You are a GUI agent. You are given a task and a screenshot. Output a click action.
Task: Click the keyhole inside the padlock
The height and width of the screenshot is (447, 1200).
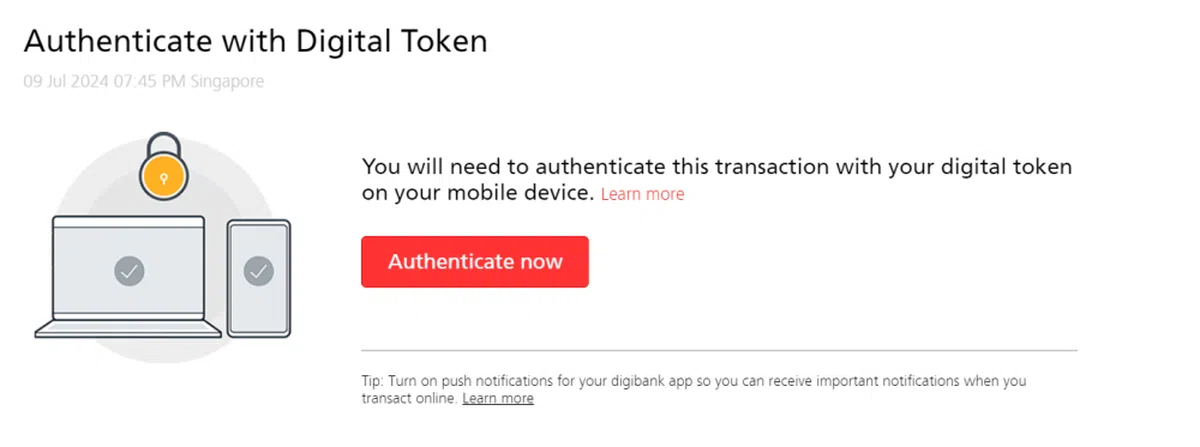[166, 181]
